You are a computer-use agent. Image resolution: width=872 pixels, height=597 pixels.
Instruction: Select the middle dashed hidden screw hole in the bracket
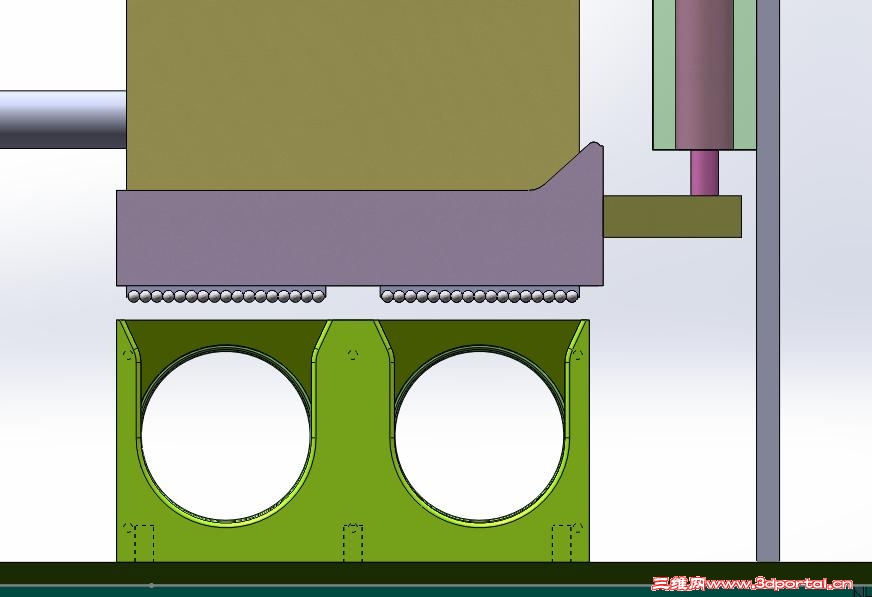(x=353, y=543)
